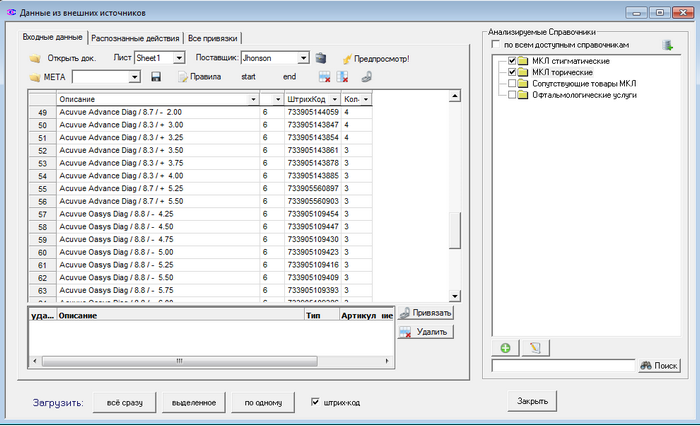Open the Лист Sheet1 dropdown
Screen dimensions: 700x426
178,58
